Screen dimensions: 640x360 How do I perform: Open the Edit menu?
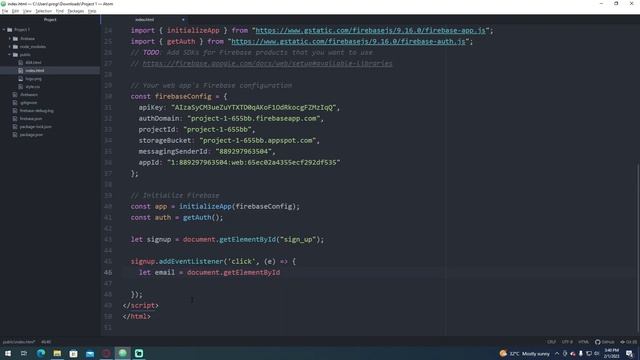pyautogui.click(x=15, y=11)
